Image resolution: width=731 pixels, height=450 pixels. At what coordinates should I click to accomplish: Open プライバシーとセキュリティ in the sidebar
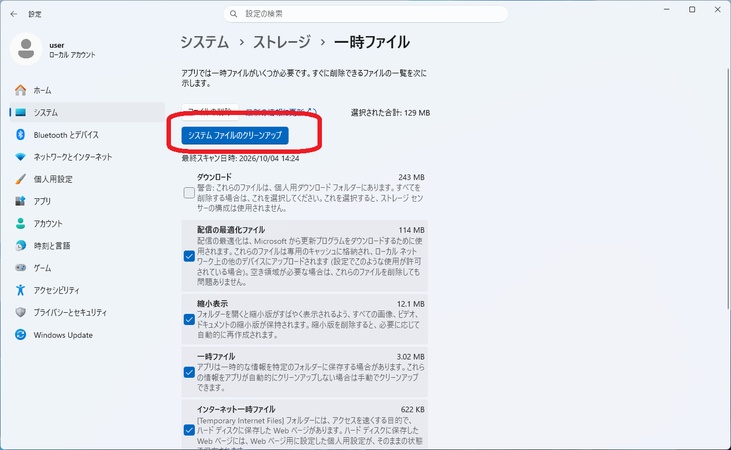pos(86,312)
